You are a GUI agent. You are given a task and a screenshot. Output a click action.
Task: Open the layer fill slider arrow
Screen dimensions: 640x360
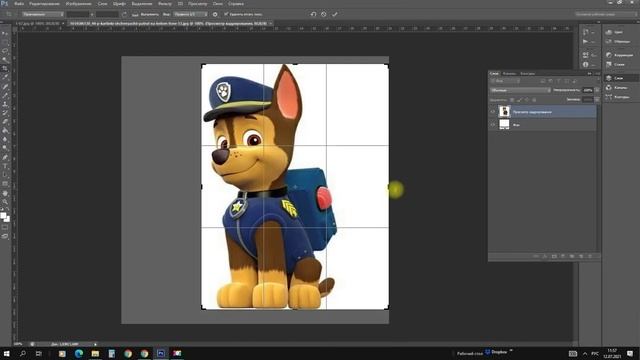(597, 100)
